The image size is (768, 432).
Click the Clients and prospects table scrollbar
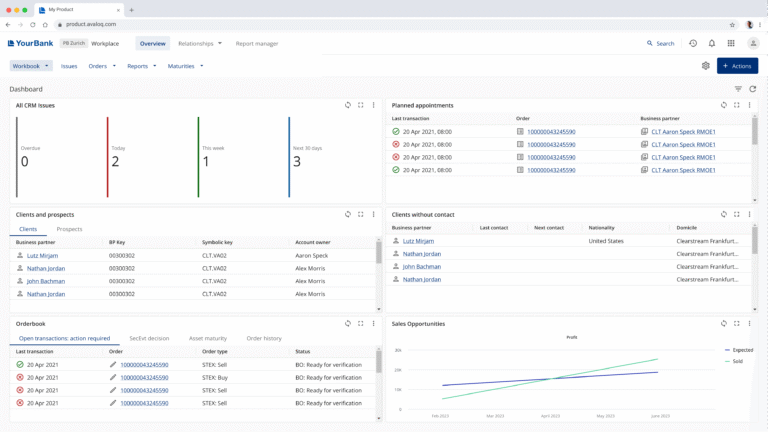point(379,252)
